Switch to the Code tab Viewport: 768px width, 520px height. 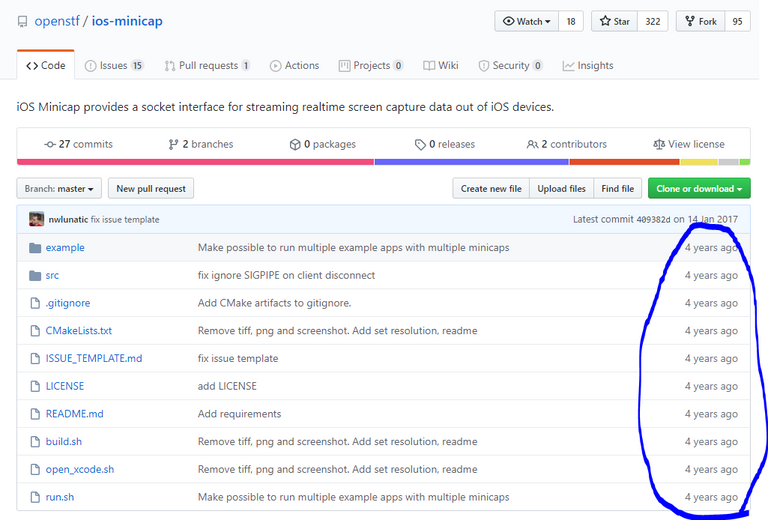46,66
